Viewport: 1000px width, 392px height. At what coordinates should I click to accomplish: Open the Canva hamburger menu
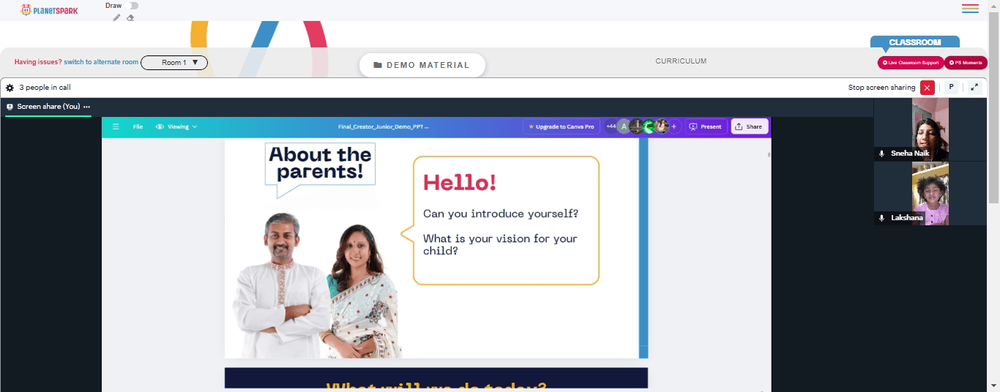pos(115,127)
